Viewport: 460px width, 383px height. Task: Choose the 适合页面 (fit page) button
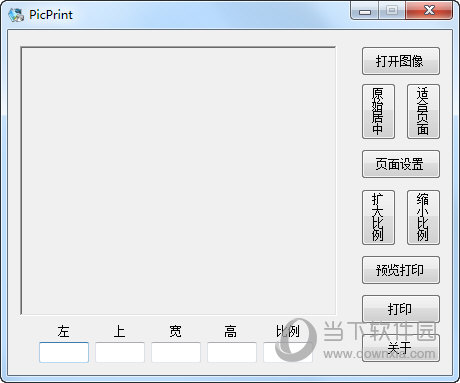tap(423, 111)
